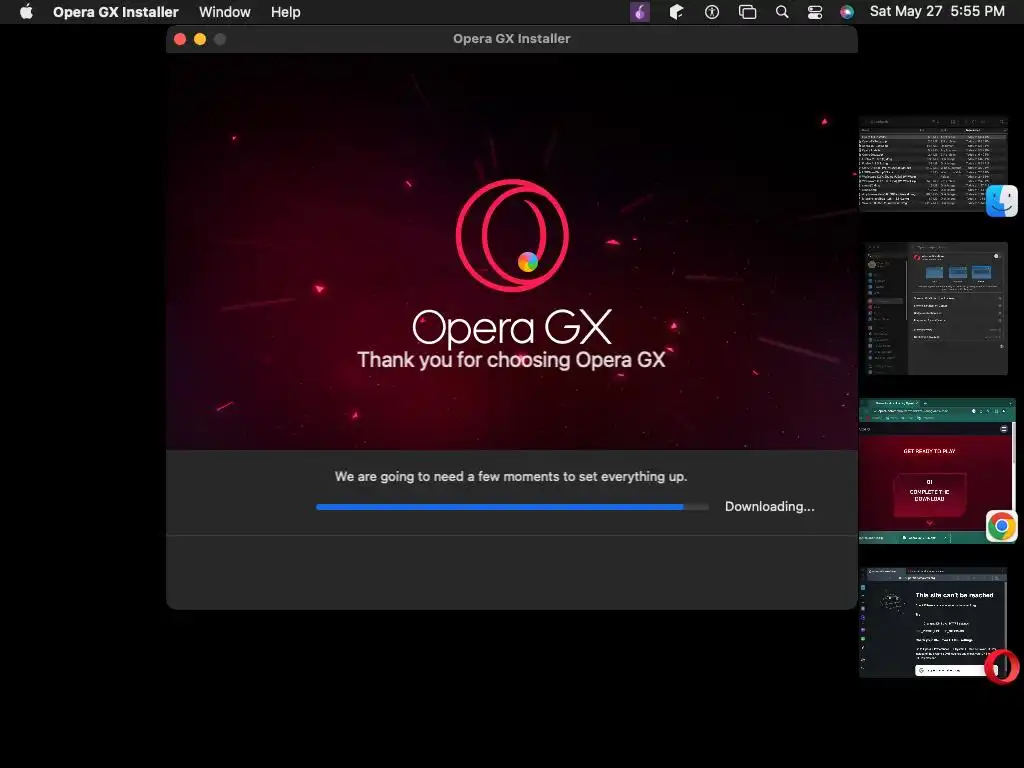Click the purple flame menu bar icon
The image size is (1024, 768).
tap(640, 12)
